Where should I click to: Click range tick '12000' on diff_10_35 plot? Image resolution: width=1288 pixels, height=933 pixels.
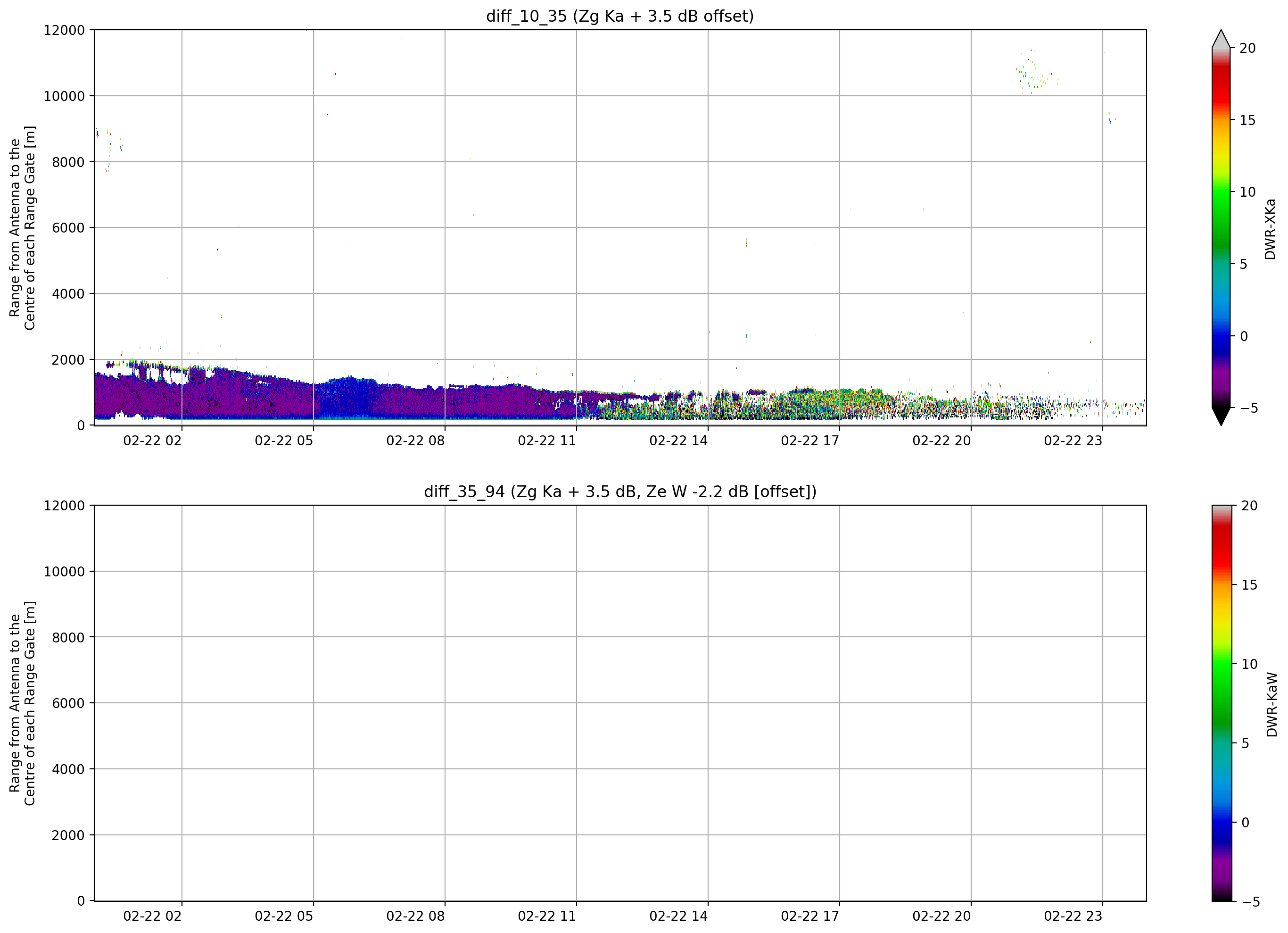pyautogui.click(x=64, y=30)
